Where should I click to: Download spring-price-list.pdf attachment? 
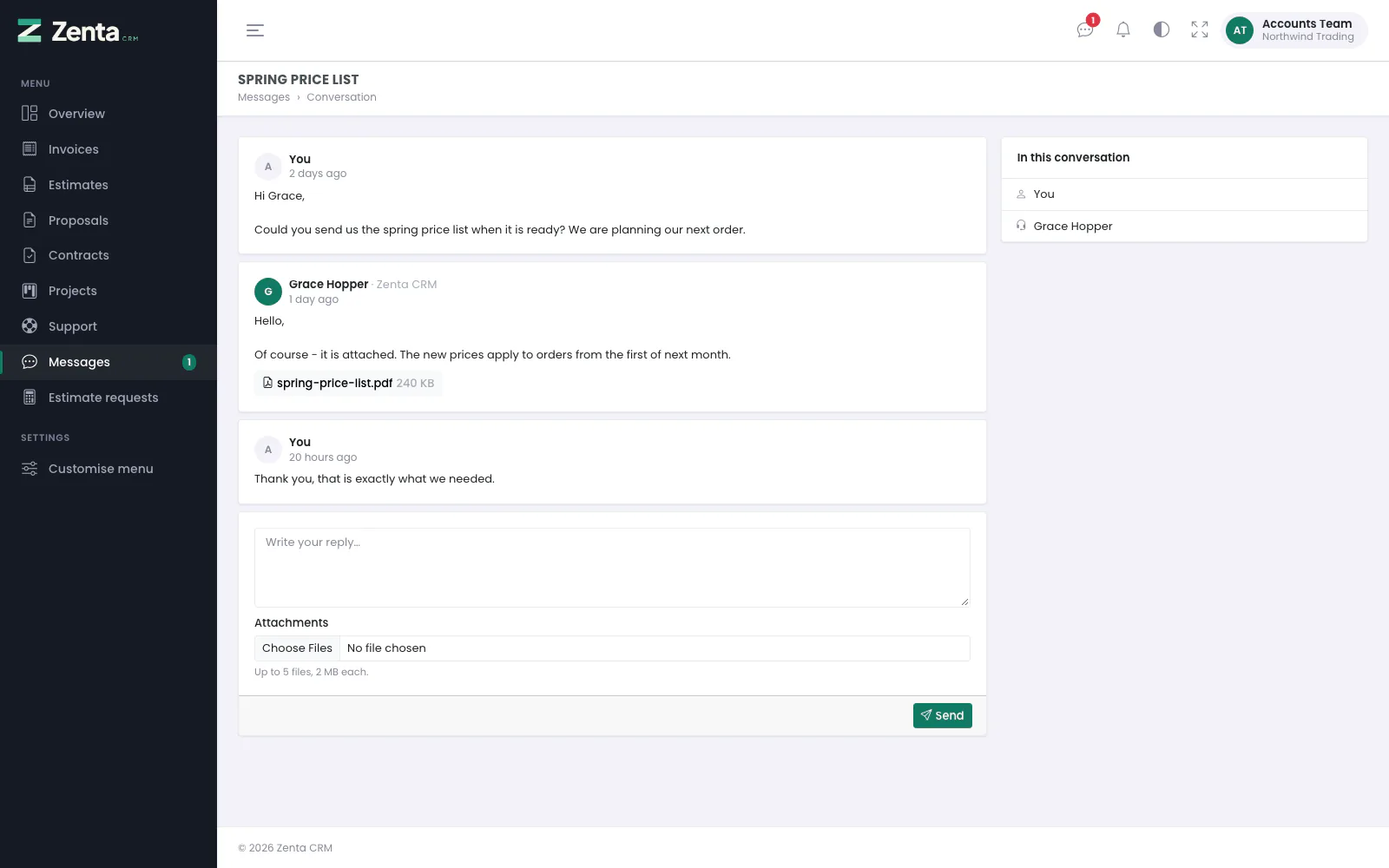click(348, 383)
